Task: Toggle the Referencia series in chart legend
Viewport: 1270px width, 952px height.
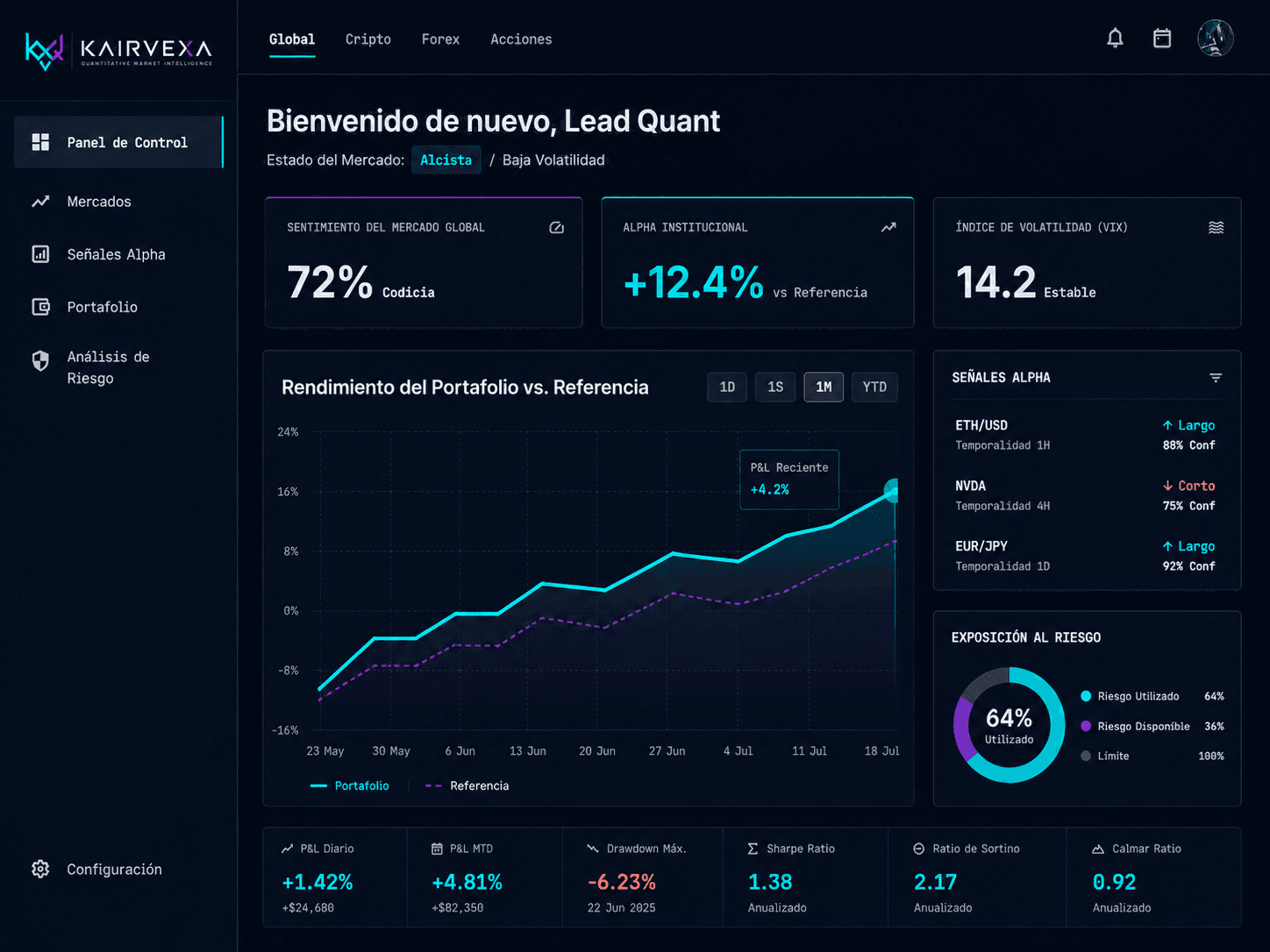Action: click(467, 785)
